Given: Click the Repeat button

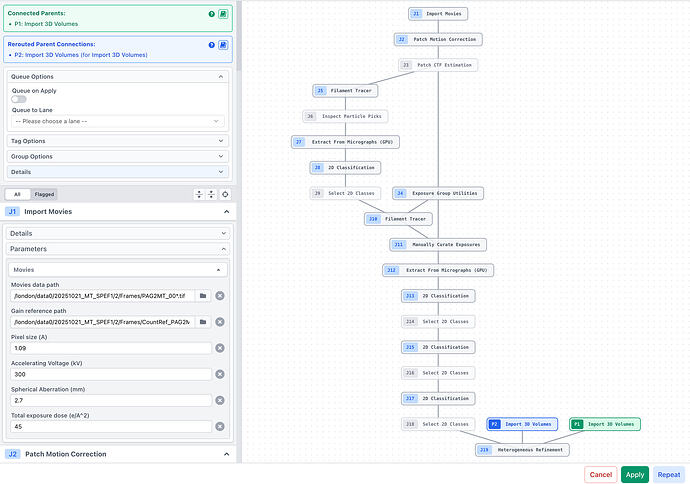Looking at the screenshot, I should (x=668, y=475).
